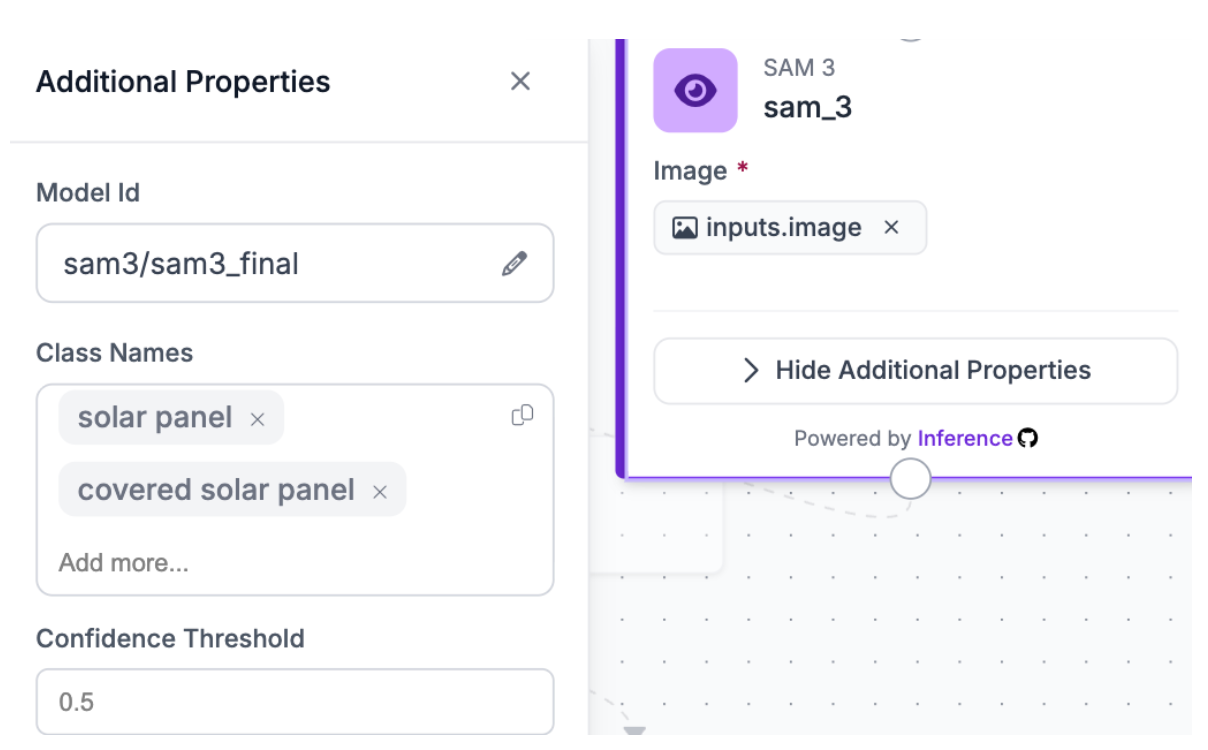1208x750 pixels.
Task: Click the pencil edit icon for Model Id
Action: 514,264
